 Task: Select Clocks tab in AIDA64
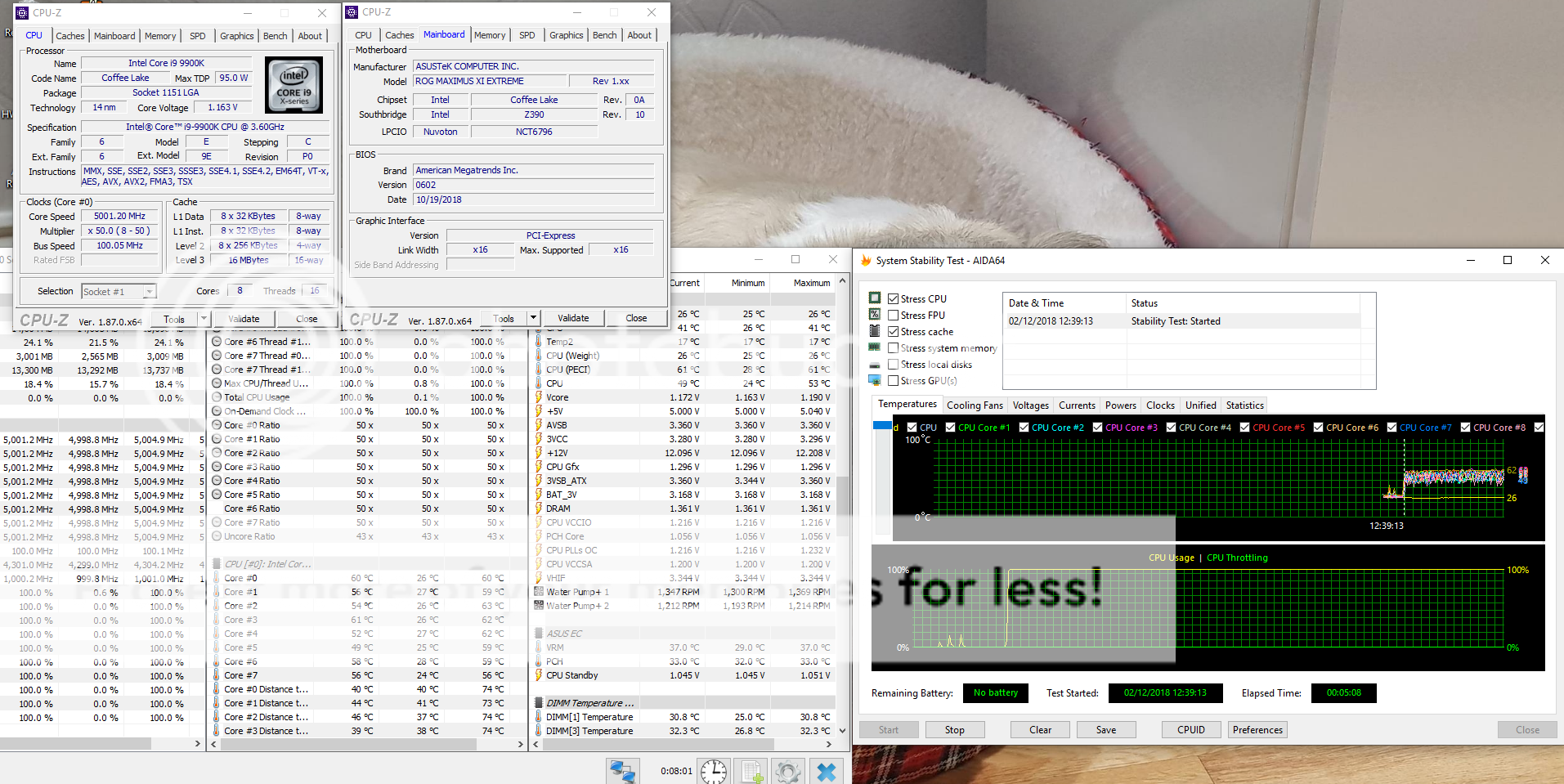coord(1160,405)
